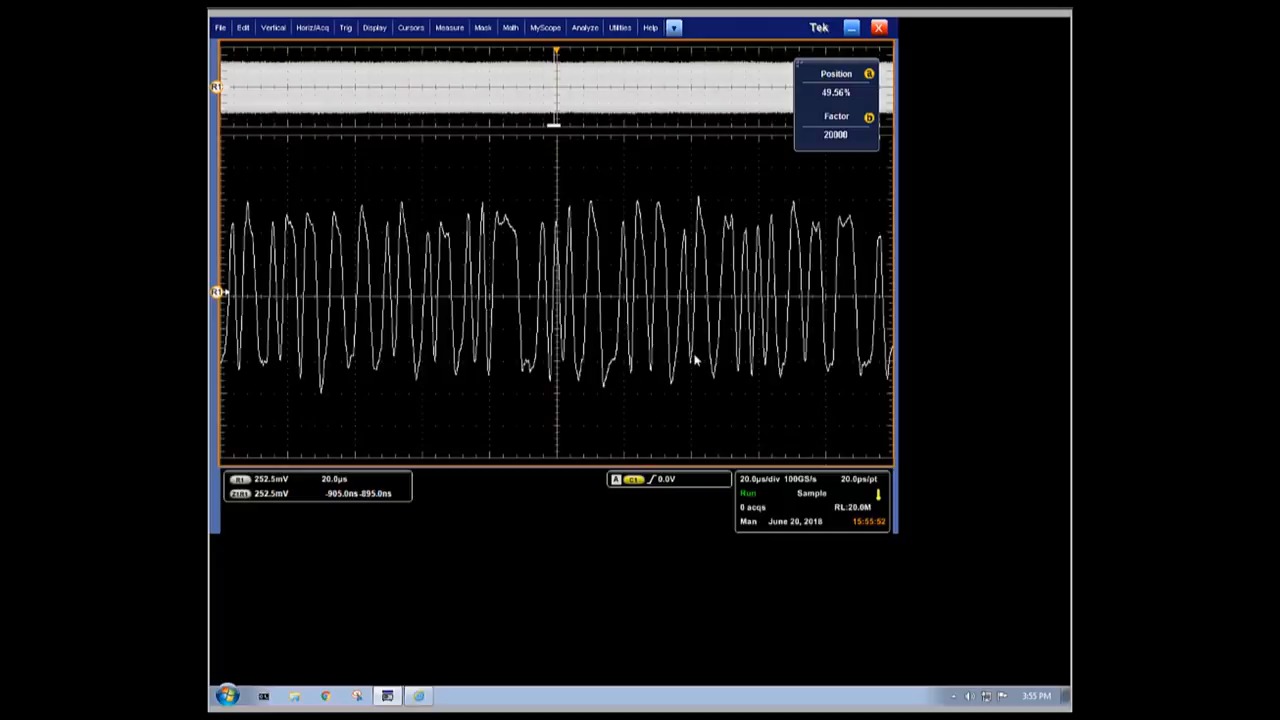
Task: Click the Windows Start orb
Action: coord(227,696)
